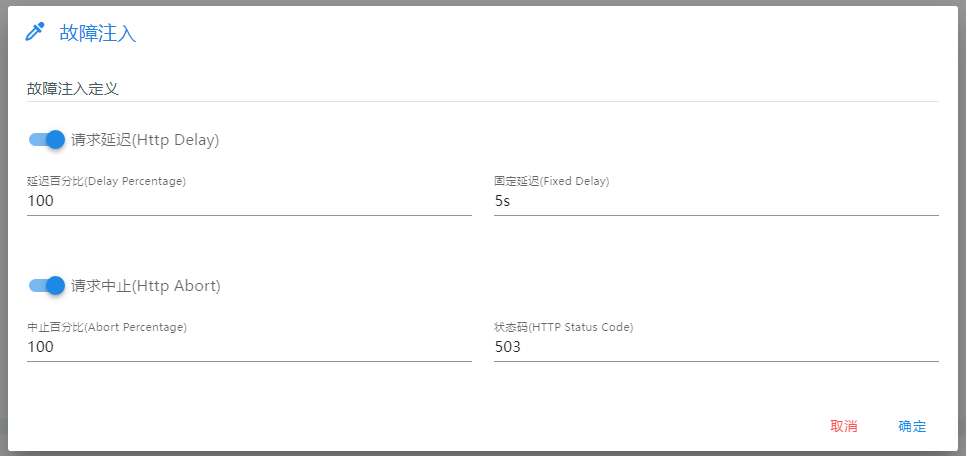Confirm settings with the blue 确定 button
The height and width of the screenshot is (456, 966).
(x=912, y=426)
